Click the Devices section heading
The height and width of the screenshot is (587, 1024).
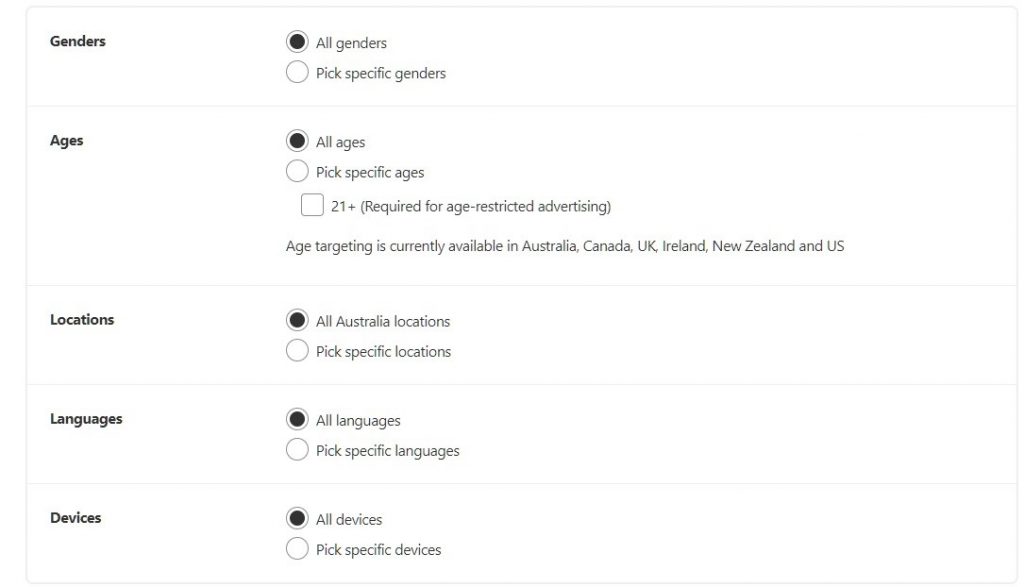tap(76, 518)
